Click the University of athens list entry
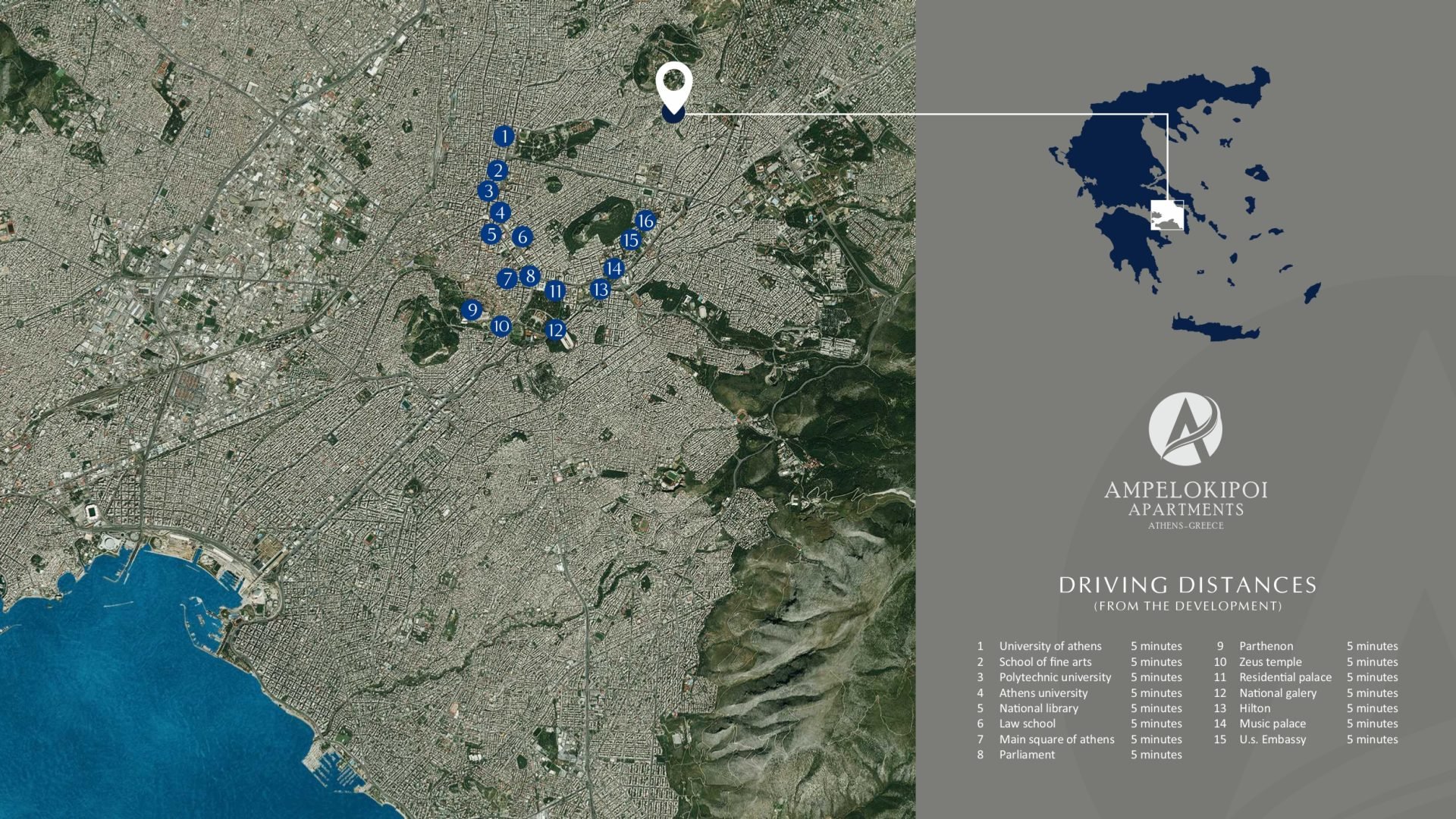The width and height of the screenshot is (1456, 819). point(1050,646)
